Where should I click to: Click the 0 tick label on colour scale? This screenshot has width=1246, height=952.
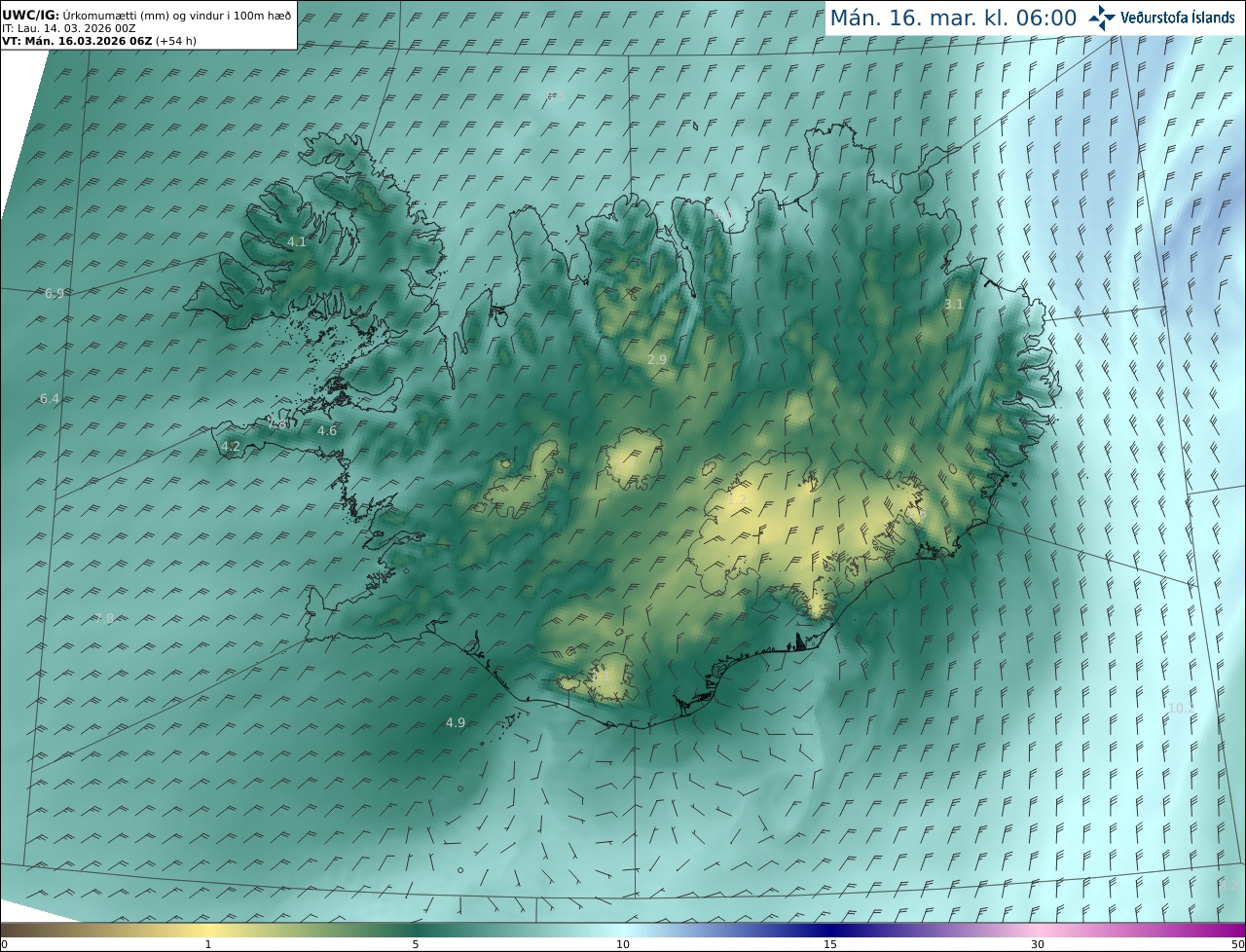pos(4,944)
